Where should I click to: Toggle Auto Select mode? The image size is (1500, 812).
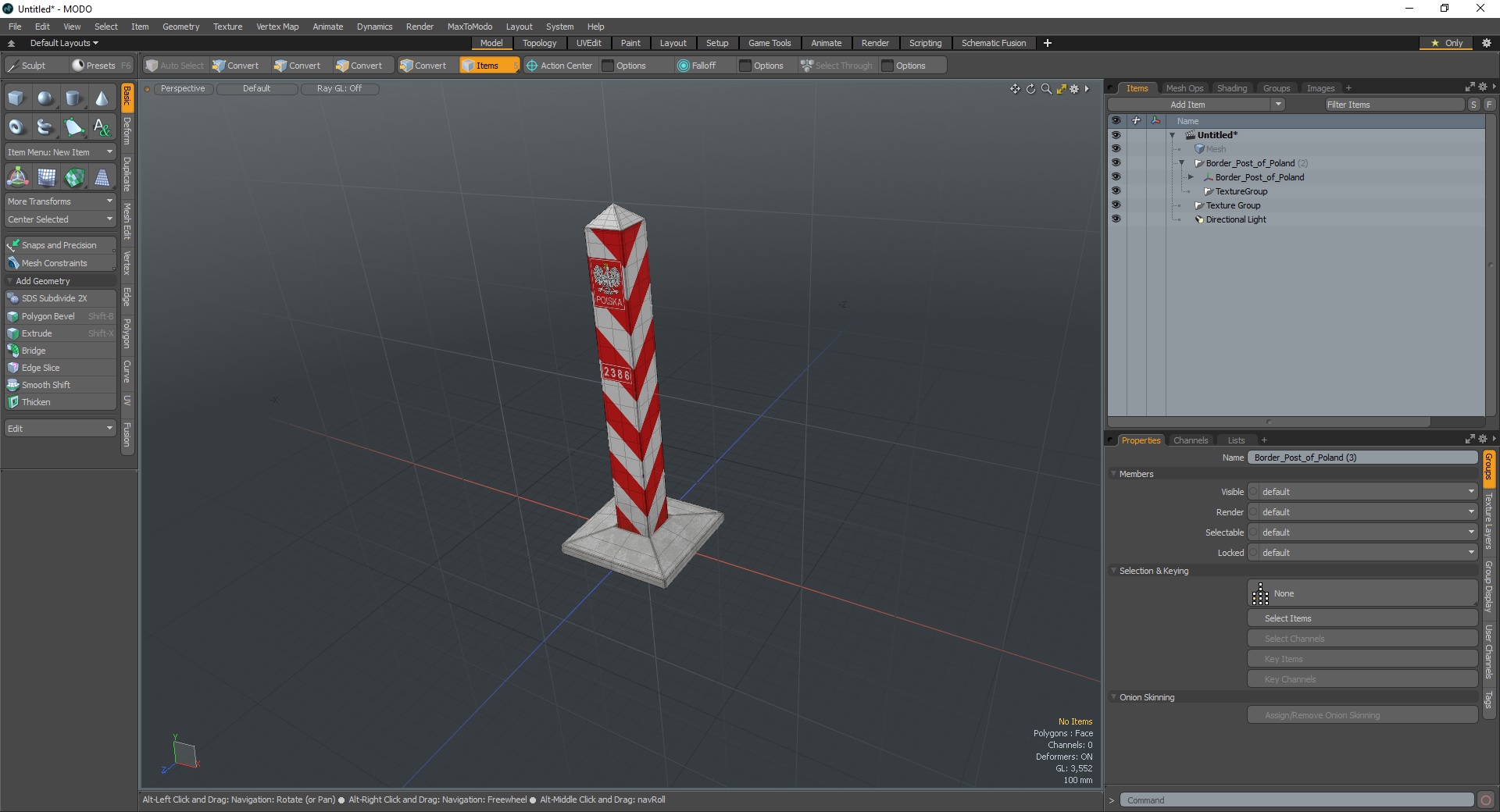click(175, 66)
